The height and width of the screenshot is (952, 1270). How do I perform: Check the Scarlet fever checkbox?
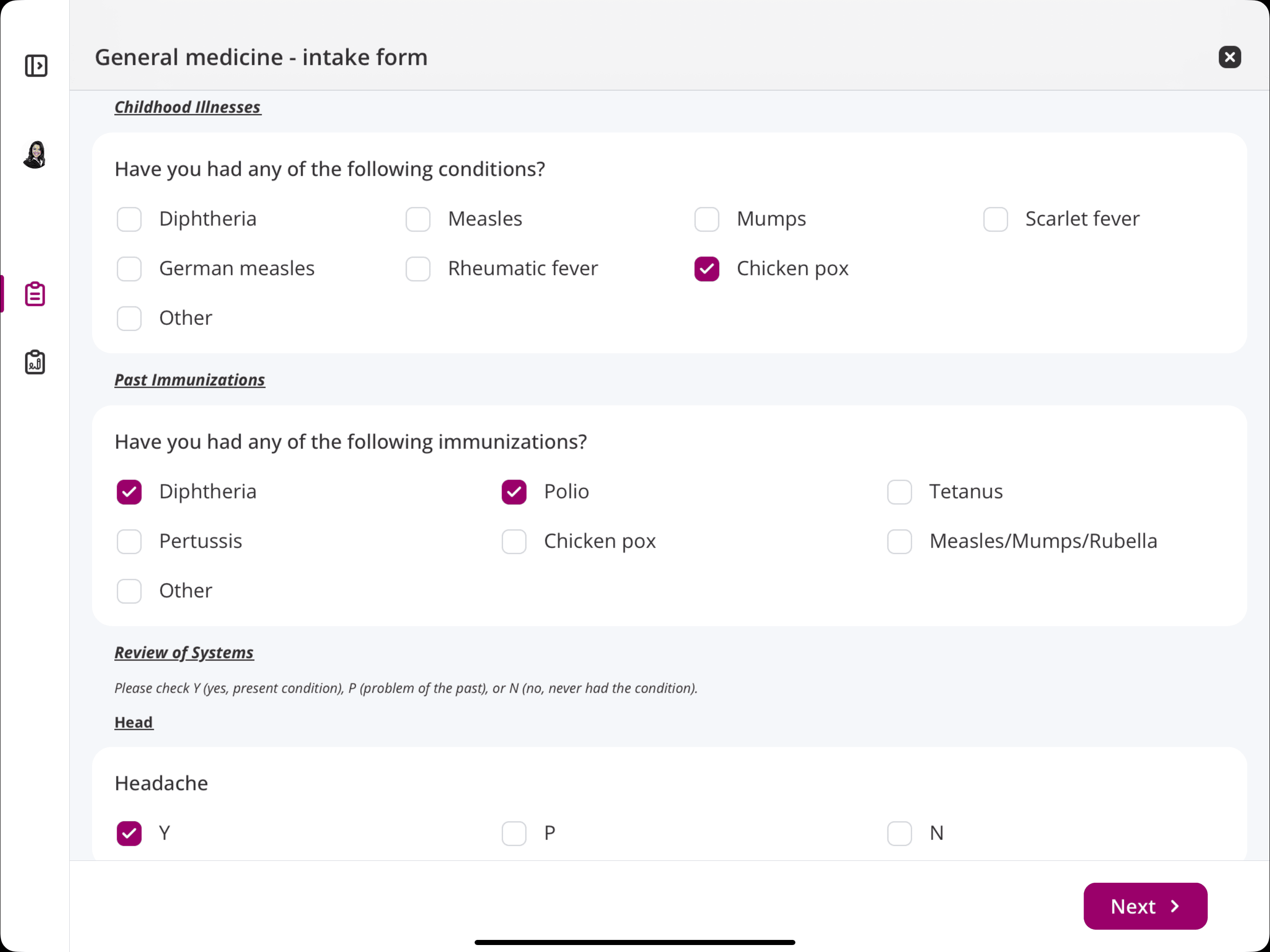[x=995, y=219]
